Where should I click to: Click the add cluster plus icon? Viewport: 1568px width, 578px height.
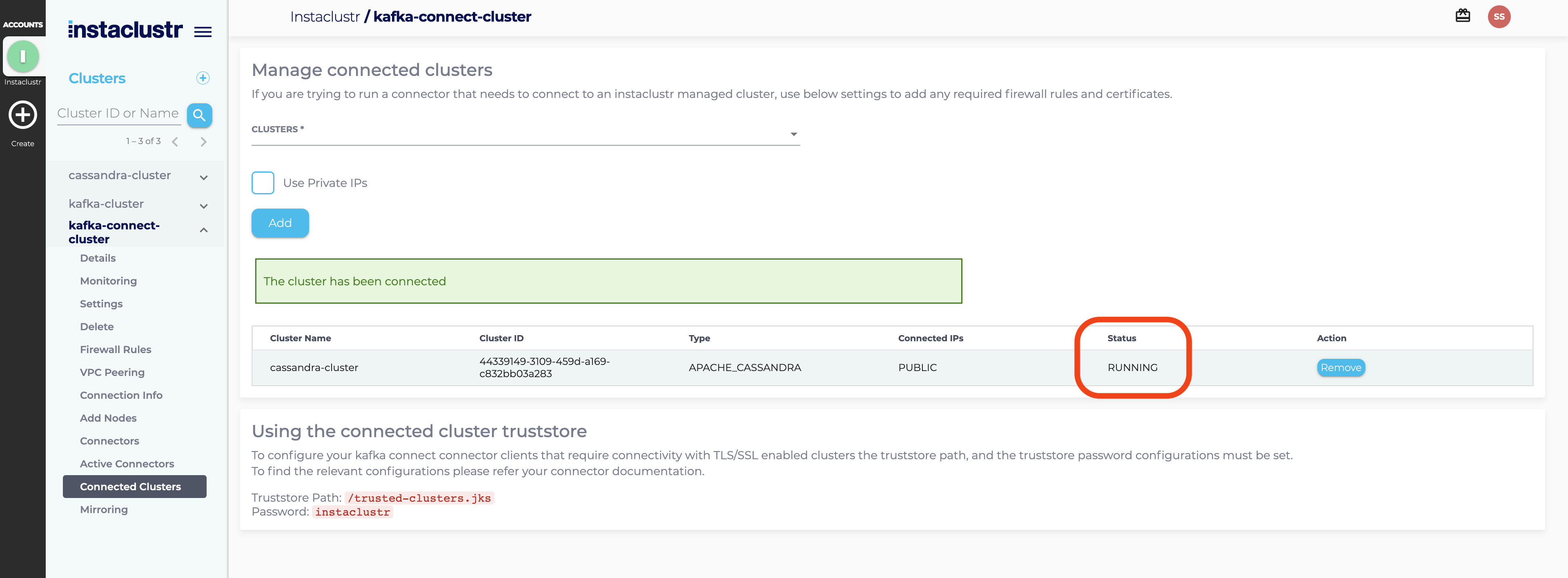203,78
